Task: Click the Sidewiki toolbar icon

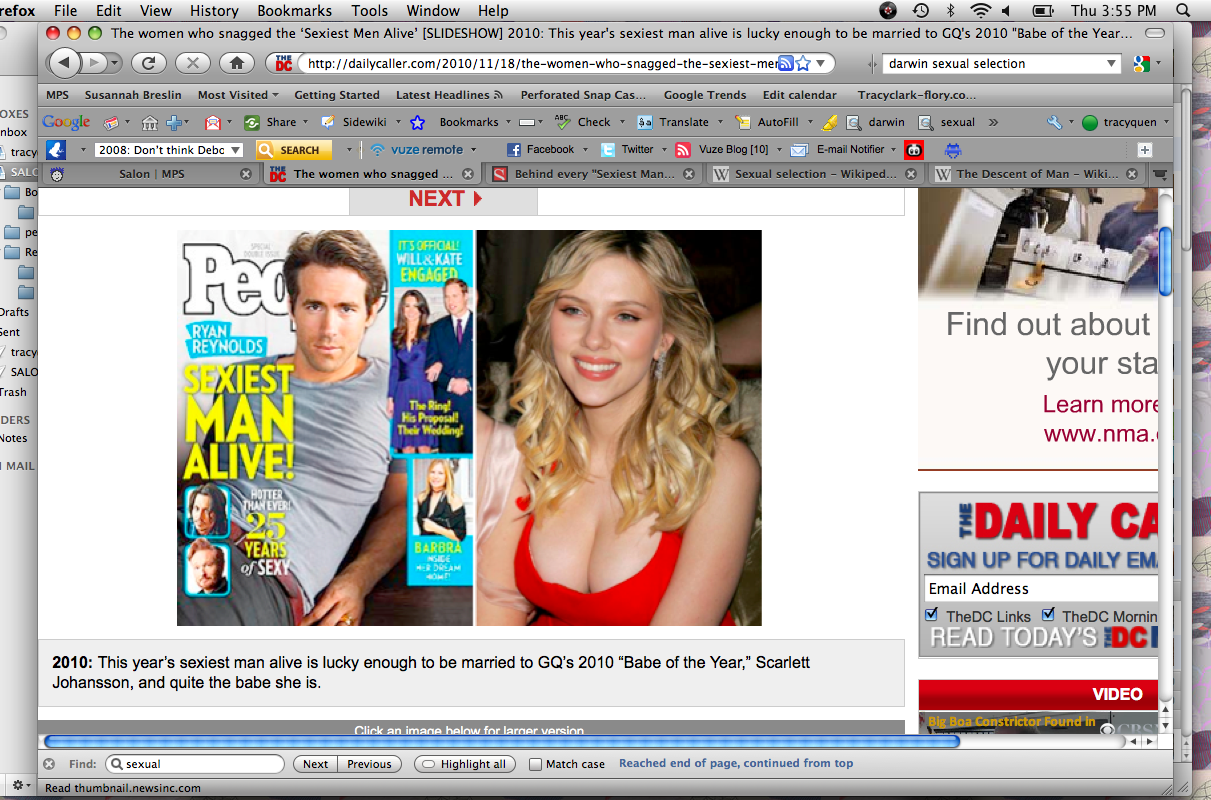Action: (x=328, y=122)
